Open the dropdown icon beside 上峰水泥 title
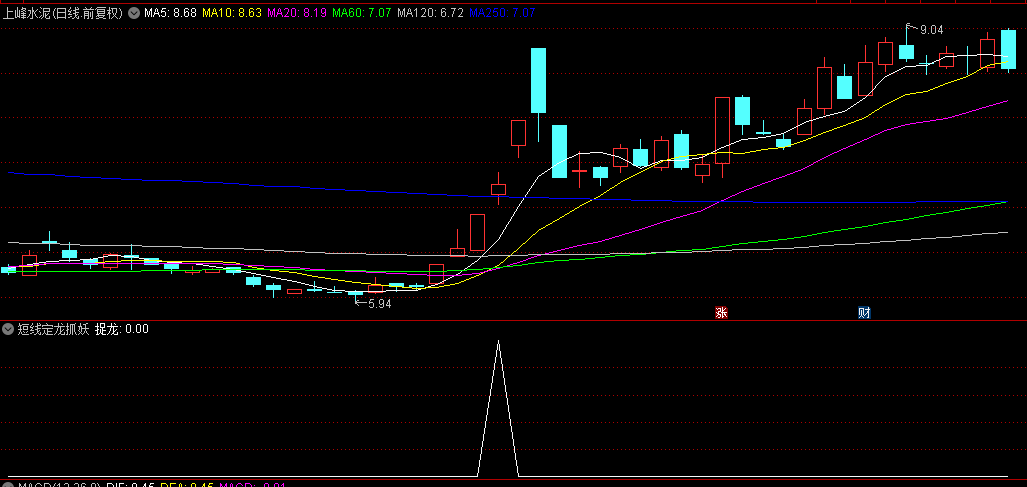The image size is (1027, 487). pos(134,12)
